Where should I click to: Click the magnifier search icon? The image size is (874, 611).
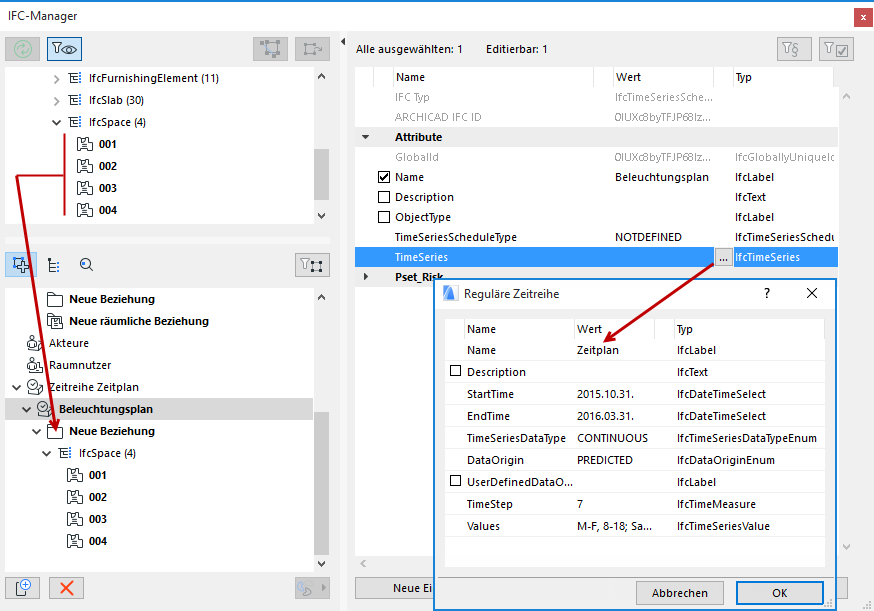point(86,265)
